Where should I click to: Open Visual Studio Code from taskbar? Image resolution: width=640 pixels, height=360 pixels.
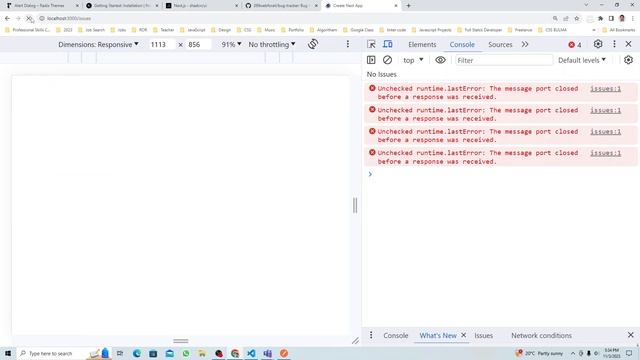pos(251,353)
